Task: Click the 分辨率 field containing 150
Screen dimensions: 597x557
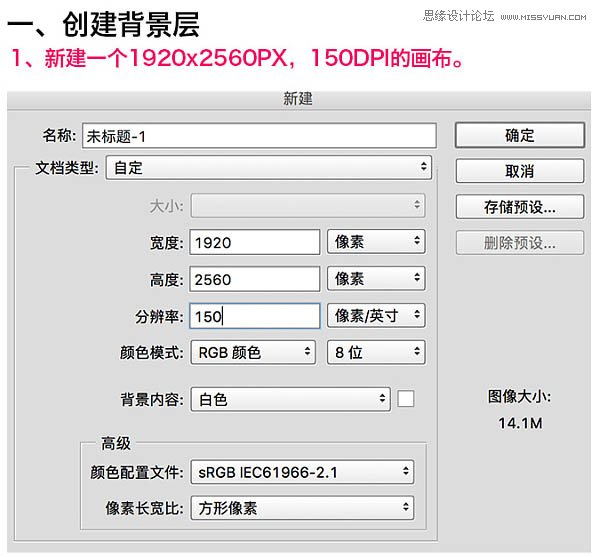Action: (x=254, y=316)
